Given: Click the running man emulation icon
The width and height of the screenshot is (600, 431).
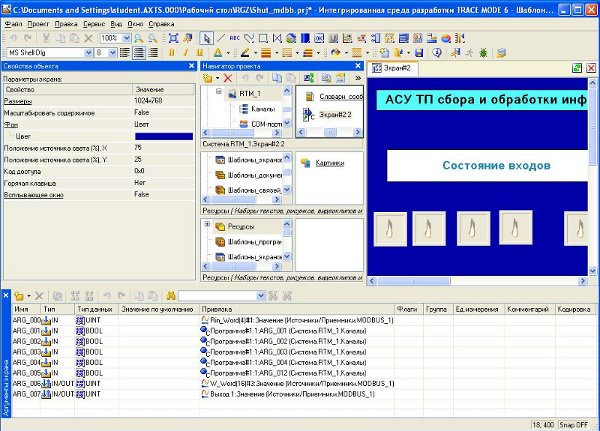Looking at the screenshot, I should point(469,53).
